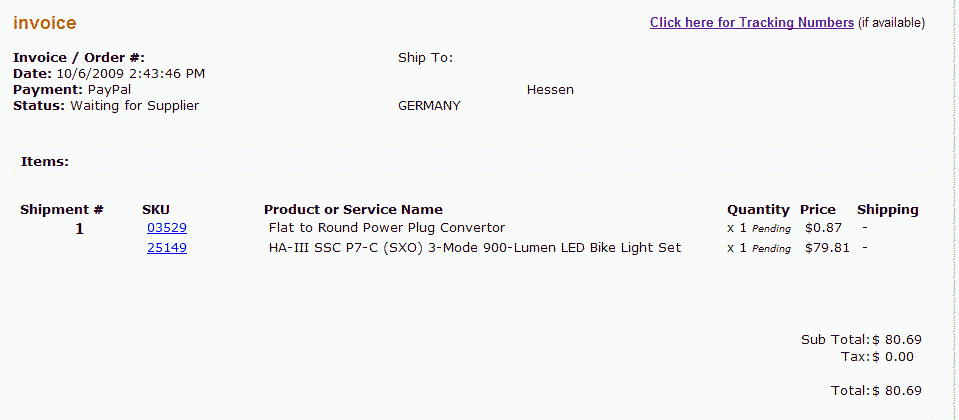
Task: Click the Waiting for Supplier status text
Action: pos(134,106)
